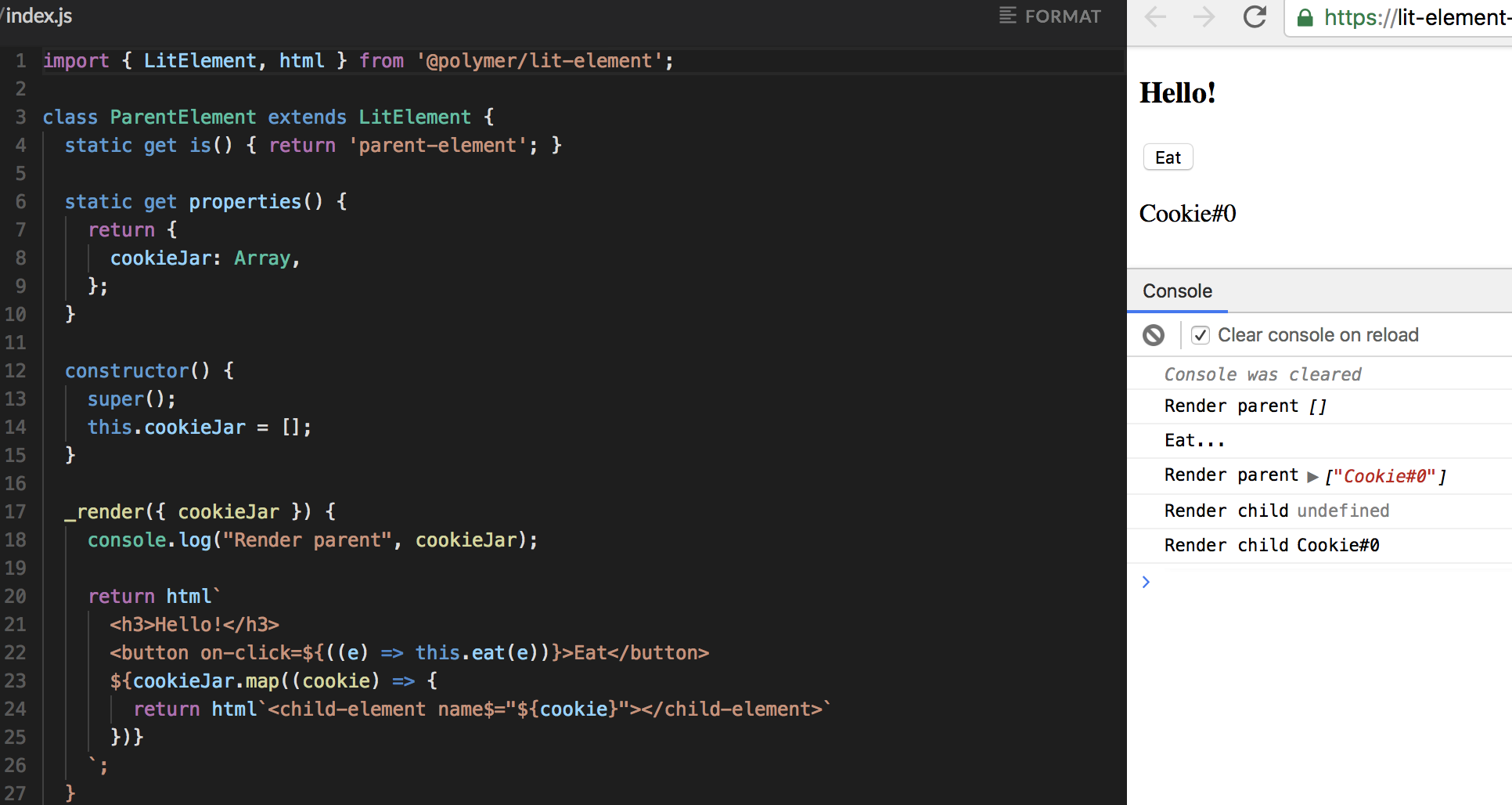This screenshot has height=805, width=1512.
Task: Click the Hello! heading in preview
Action: 1177,92
